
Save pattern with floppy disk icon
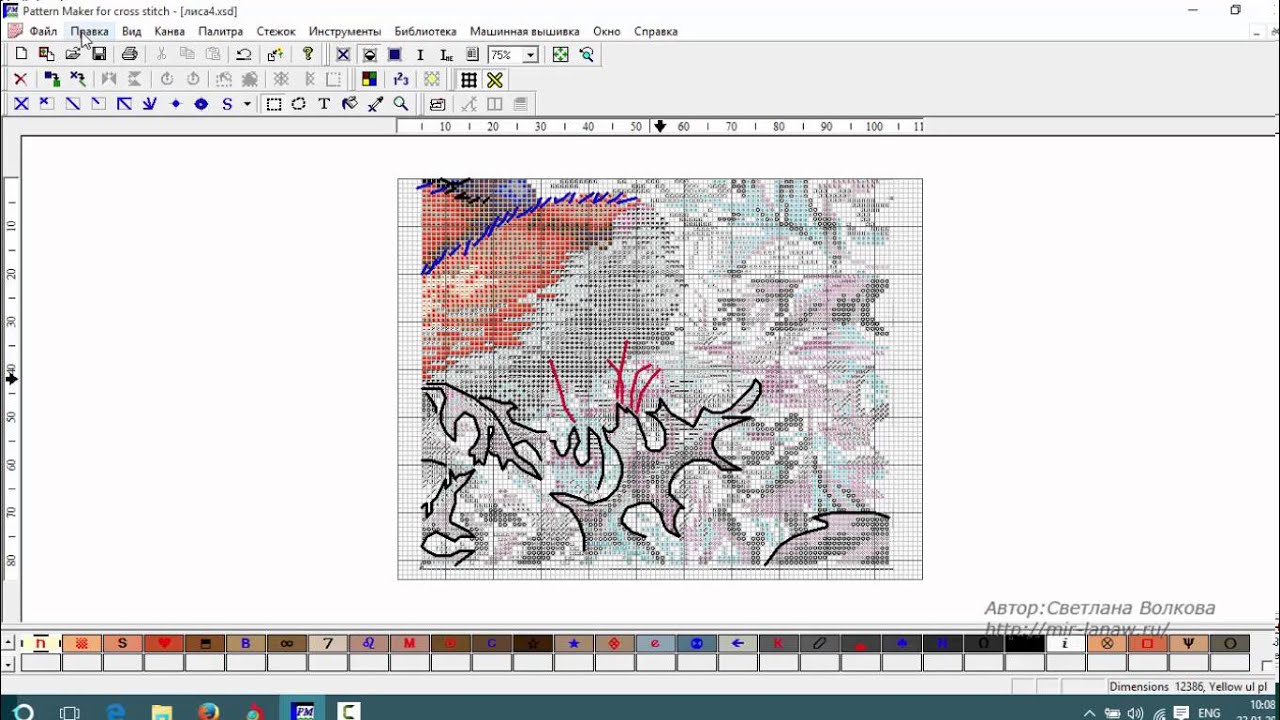[x=99, y=55]
